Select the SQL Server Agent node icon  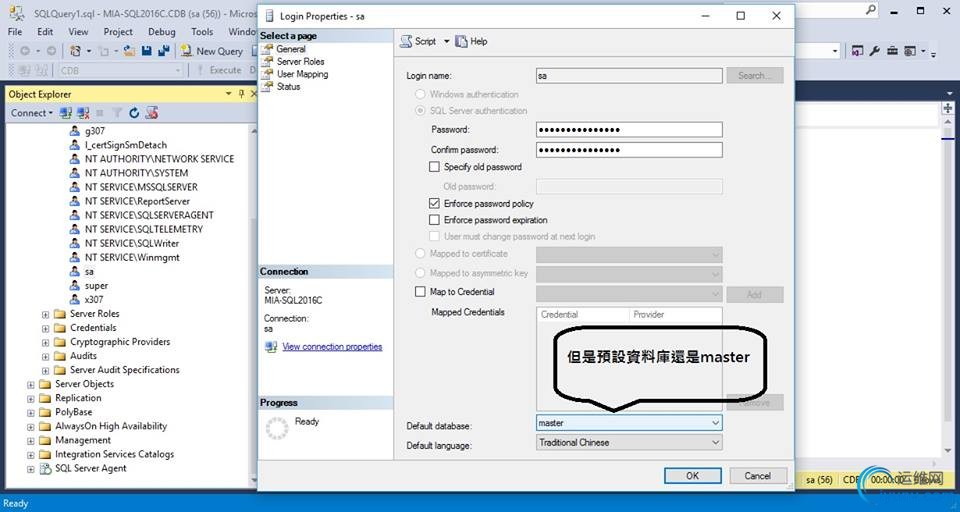click(x=45, y=469)
